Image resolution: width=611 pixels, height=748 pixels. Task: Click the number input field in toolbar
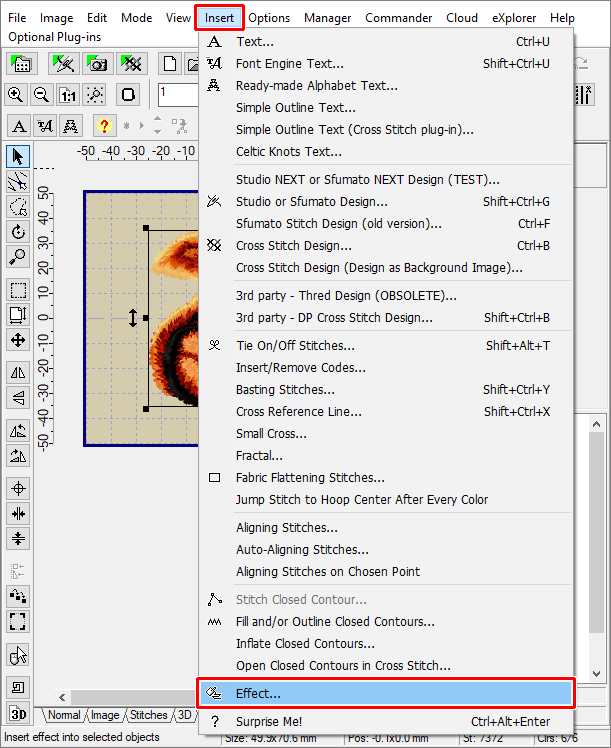(x=177, y=94)
